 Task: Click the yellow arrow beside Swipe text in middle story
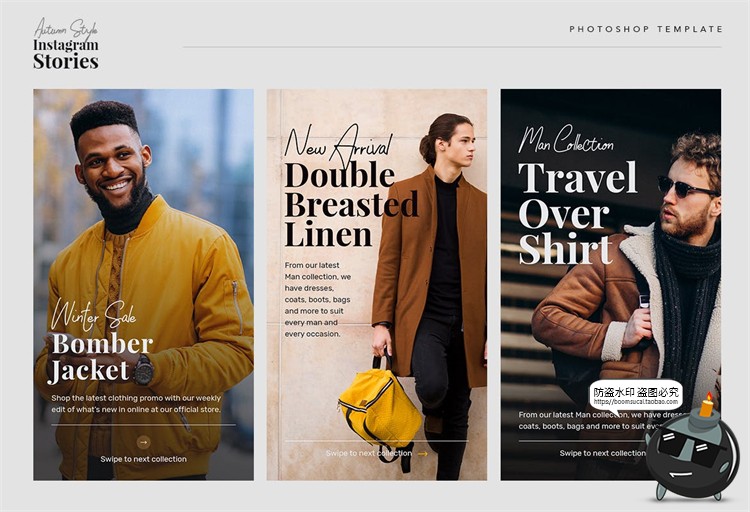tap(423, 454)
